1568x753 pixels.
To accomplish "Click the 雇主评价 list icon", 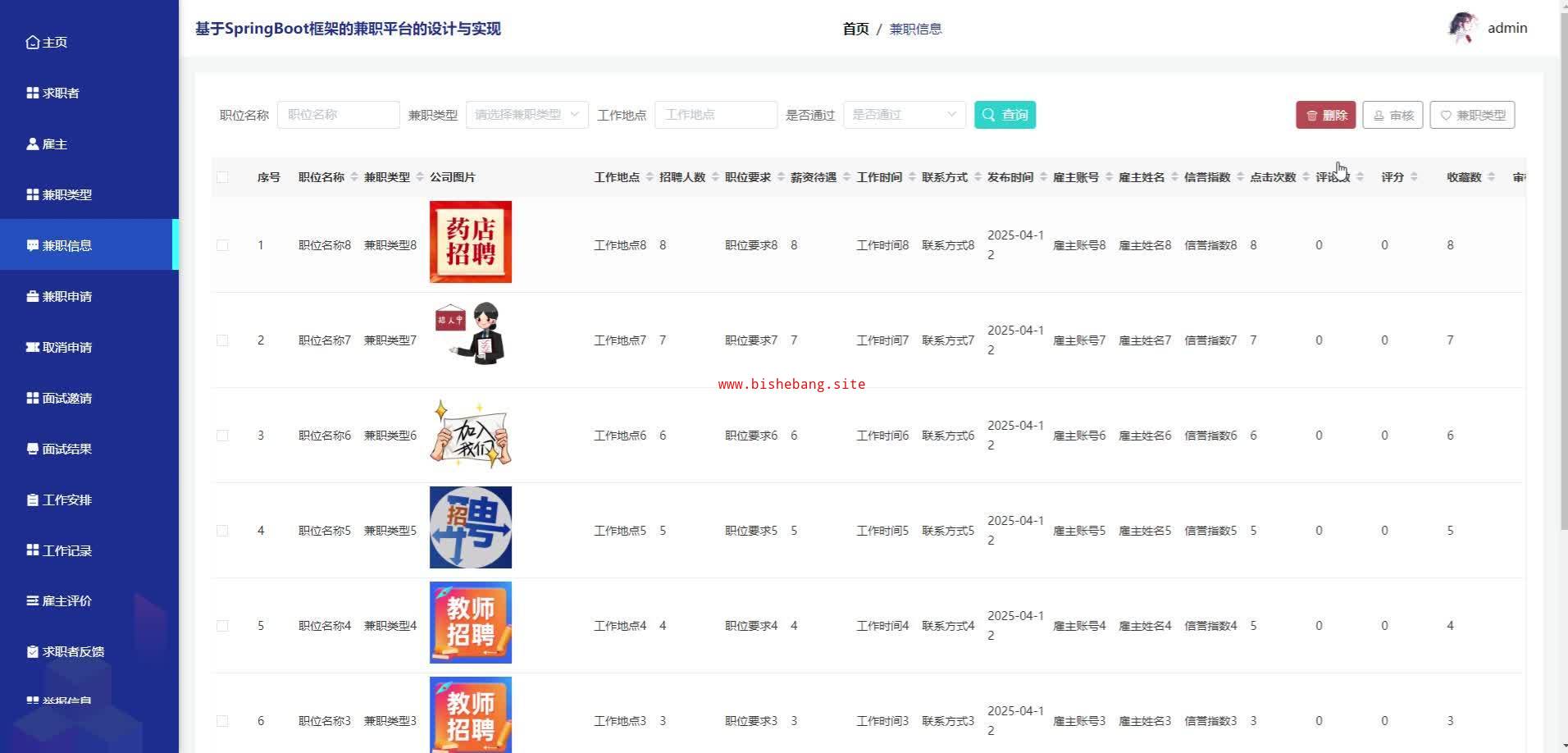I will (x=33, y=600).
